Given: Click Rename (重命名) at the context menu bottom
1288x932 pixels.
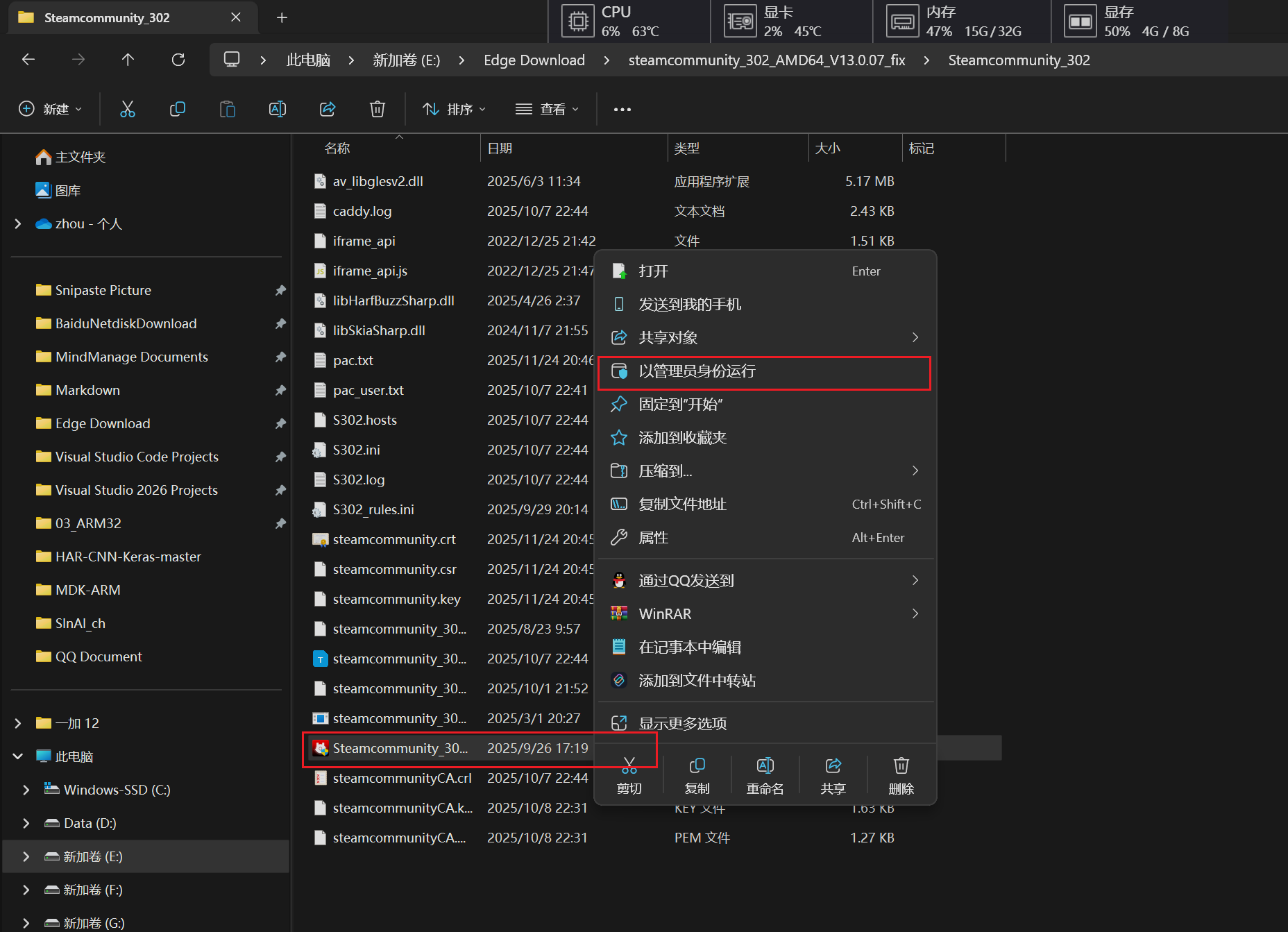Looking at the screenshot, I should point(765,776).
